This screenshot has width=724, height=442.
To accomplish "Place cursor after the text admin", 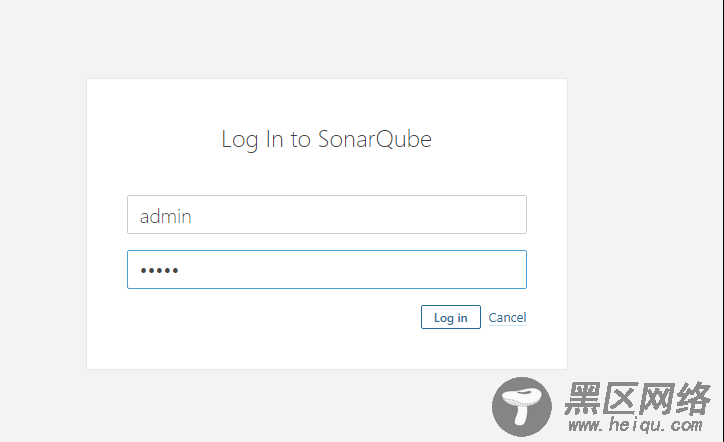I will 193,216.
